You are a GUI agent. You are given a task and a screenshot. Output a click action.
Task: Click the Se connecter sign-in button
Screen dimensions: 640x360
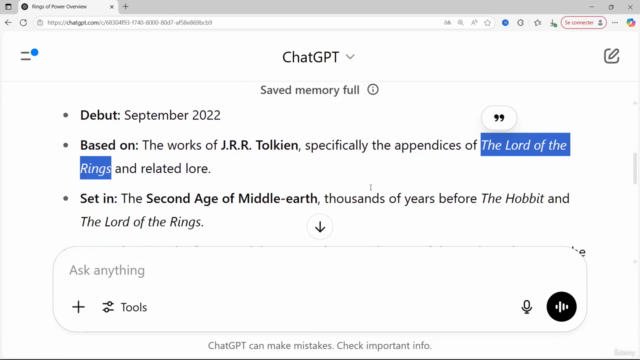tap(583, 22)
